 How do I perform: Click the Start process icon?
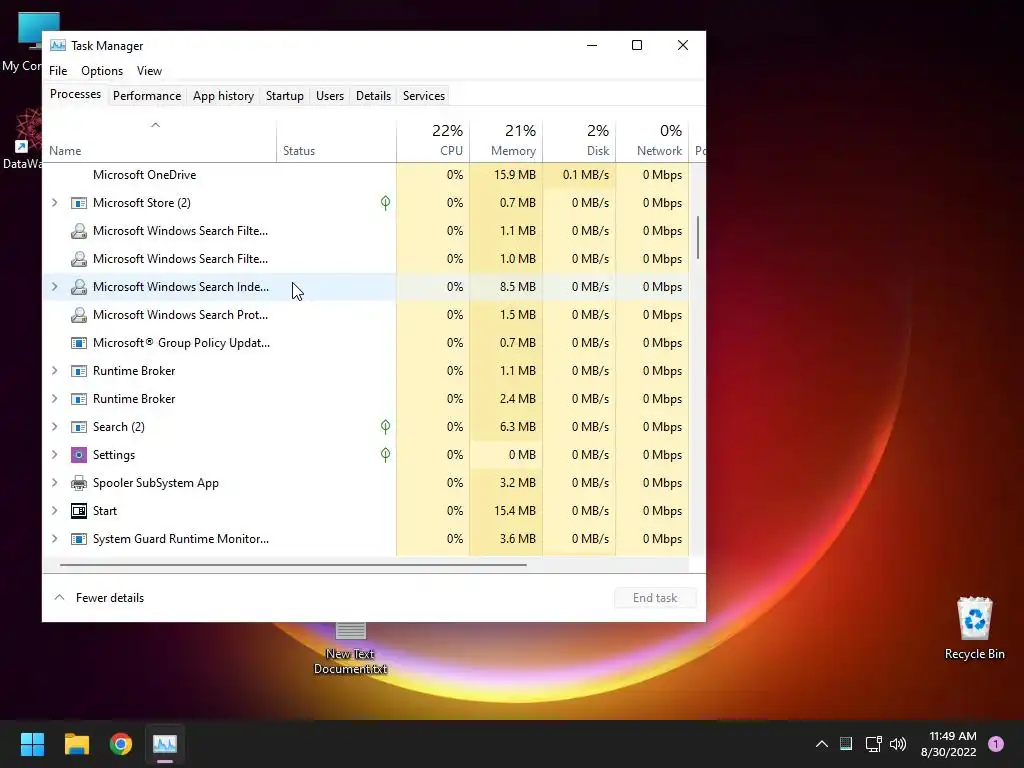point(78,511)
